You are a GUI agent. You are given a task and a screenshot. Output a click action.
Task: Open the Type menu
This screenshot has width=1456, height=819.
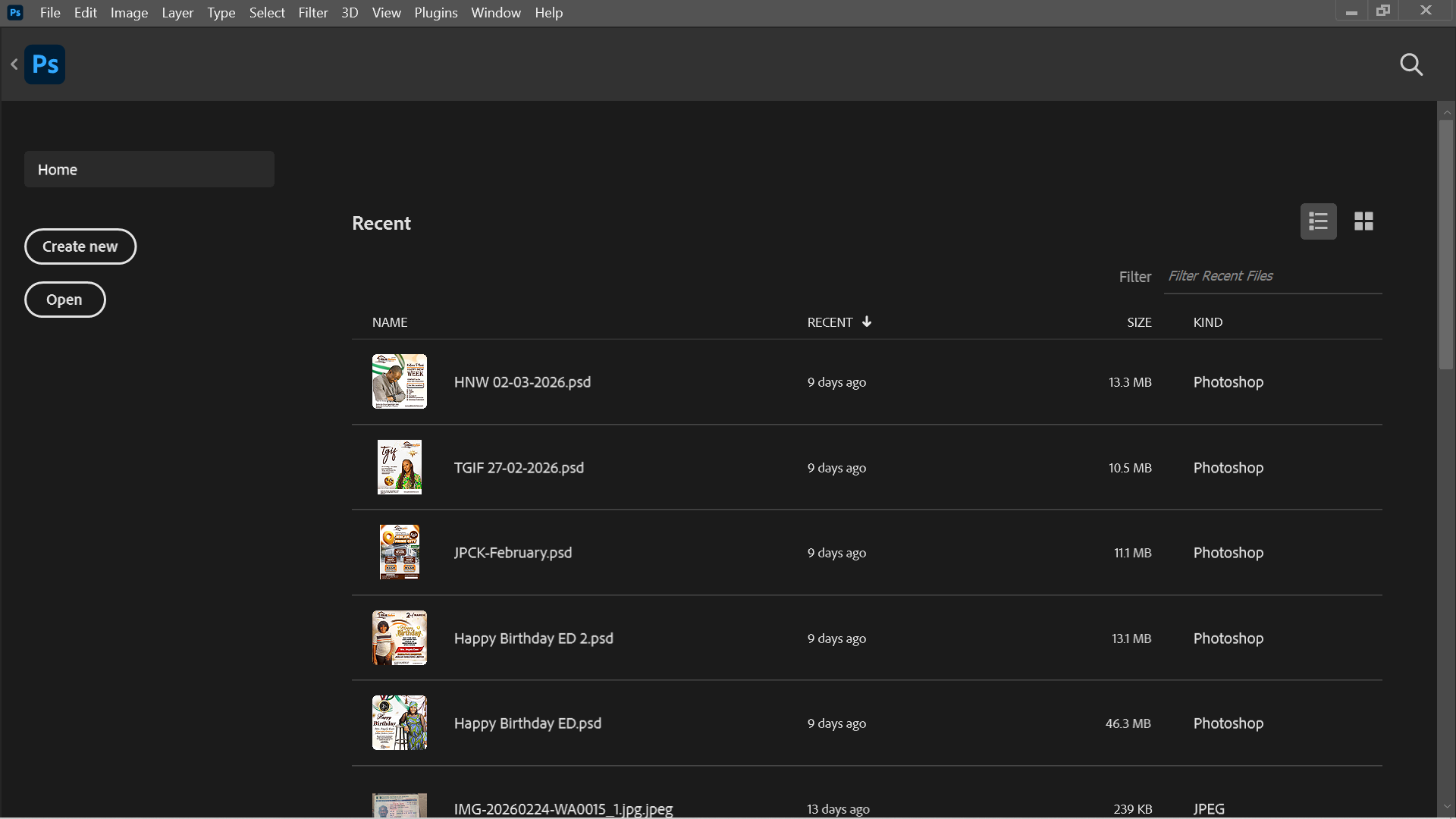pyautogui.click(x=221, y=13)
